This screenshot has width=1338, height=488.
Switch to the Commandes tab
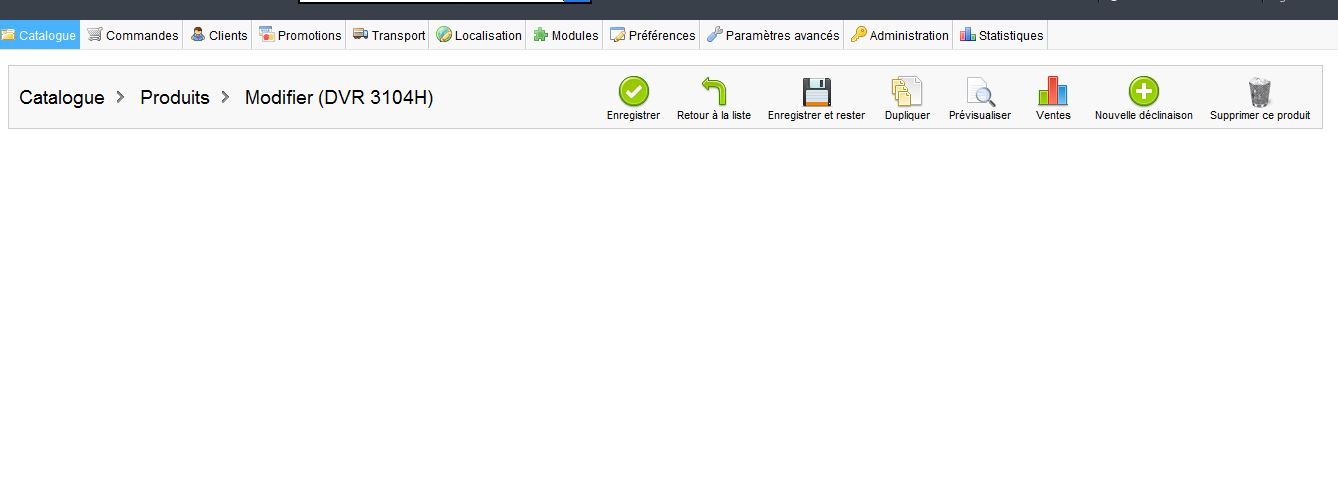133,35
